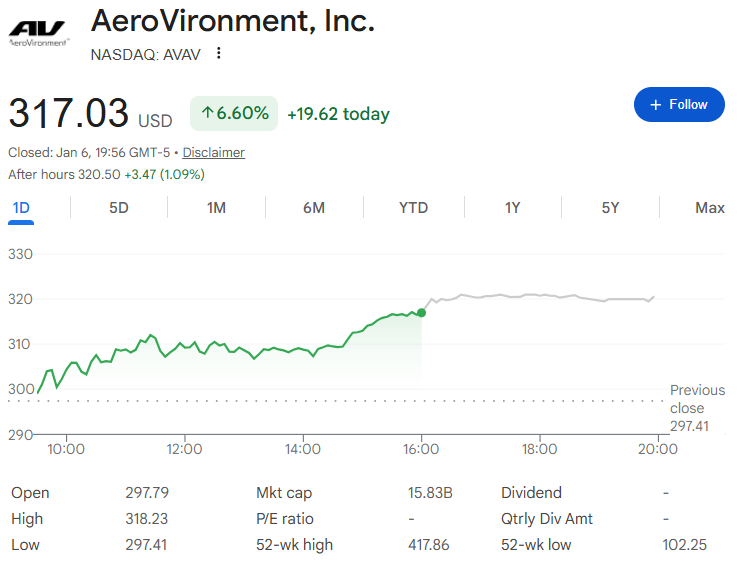Click the Mkt cap value 15.83B
This screenshot has width=738, height=567.
[430, 493]
